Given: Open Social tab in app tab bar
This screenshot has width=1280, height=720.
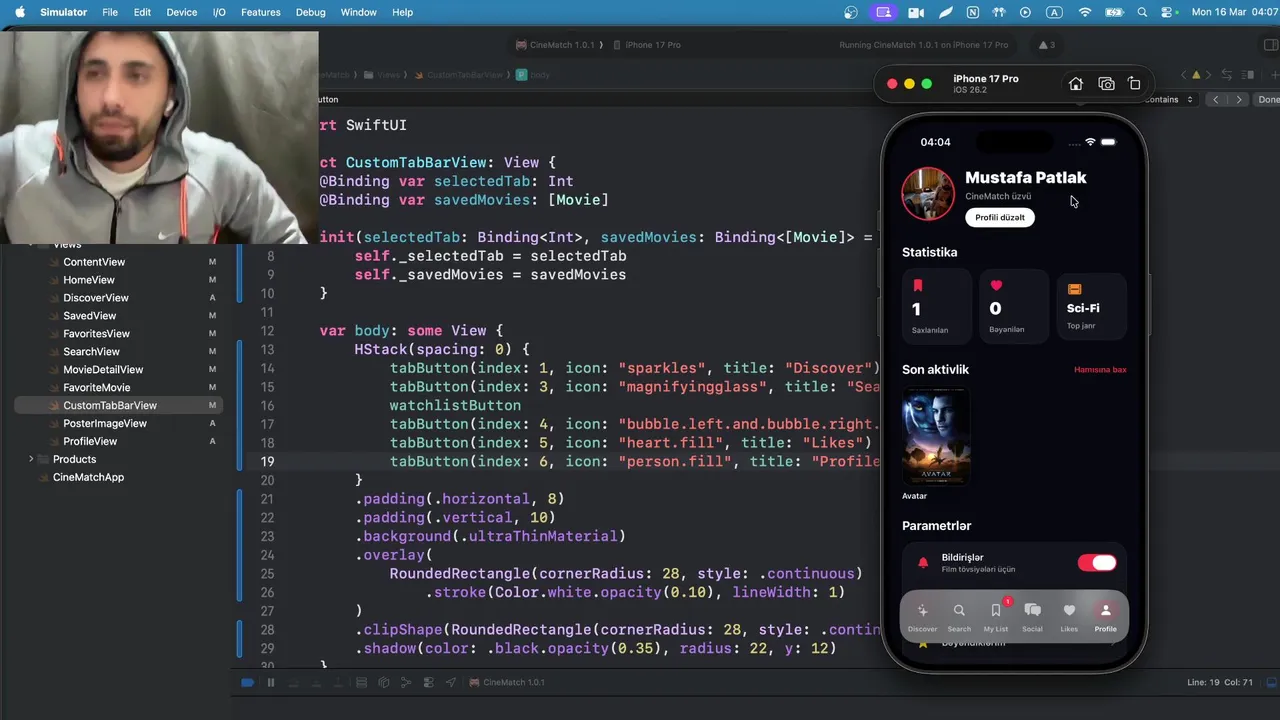Looking at the screenshot, I should click(1032, 617).
